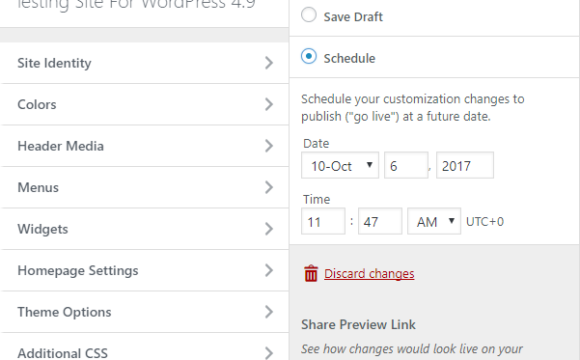Click the chevron arrow beside Homepage Settings

pos(269,270)
